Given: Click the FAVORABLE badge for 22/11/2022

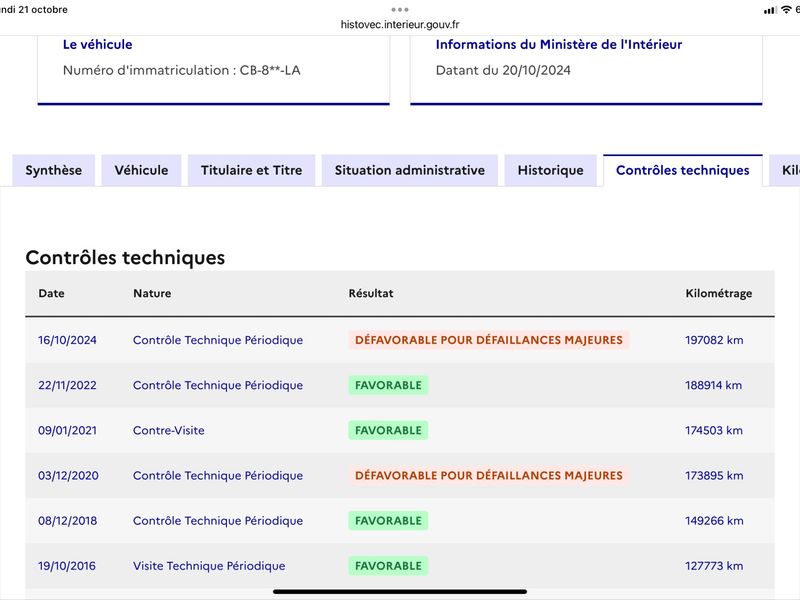Looking at the screenshot, I should click(x=388, y=385).
